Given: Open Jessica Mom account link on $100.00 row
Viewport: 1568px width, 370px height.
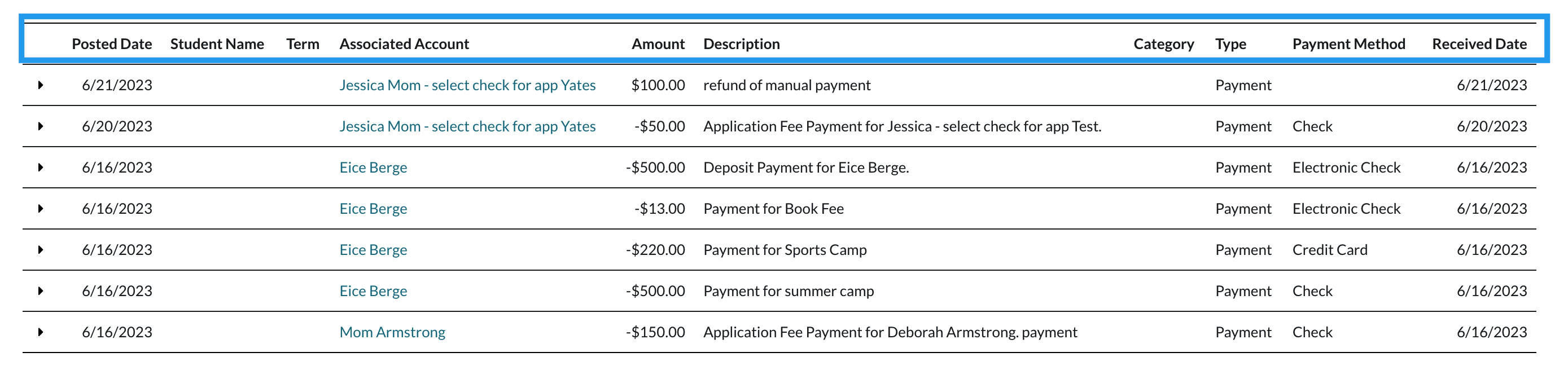Looking at the screenshot, I should click(467, 85).
